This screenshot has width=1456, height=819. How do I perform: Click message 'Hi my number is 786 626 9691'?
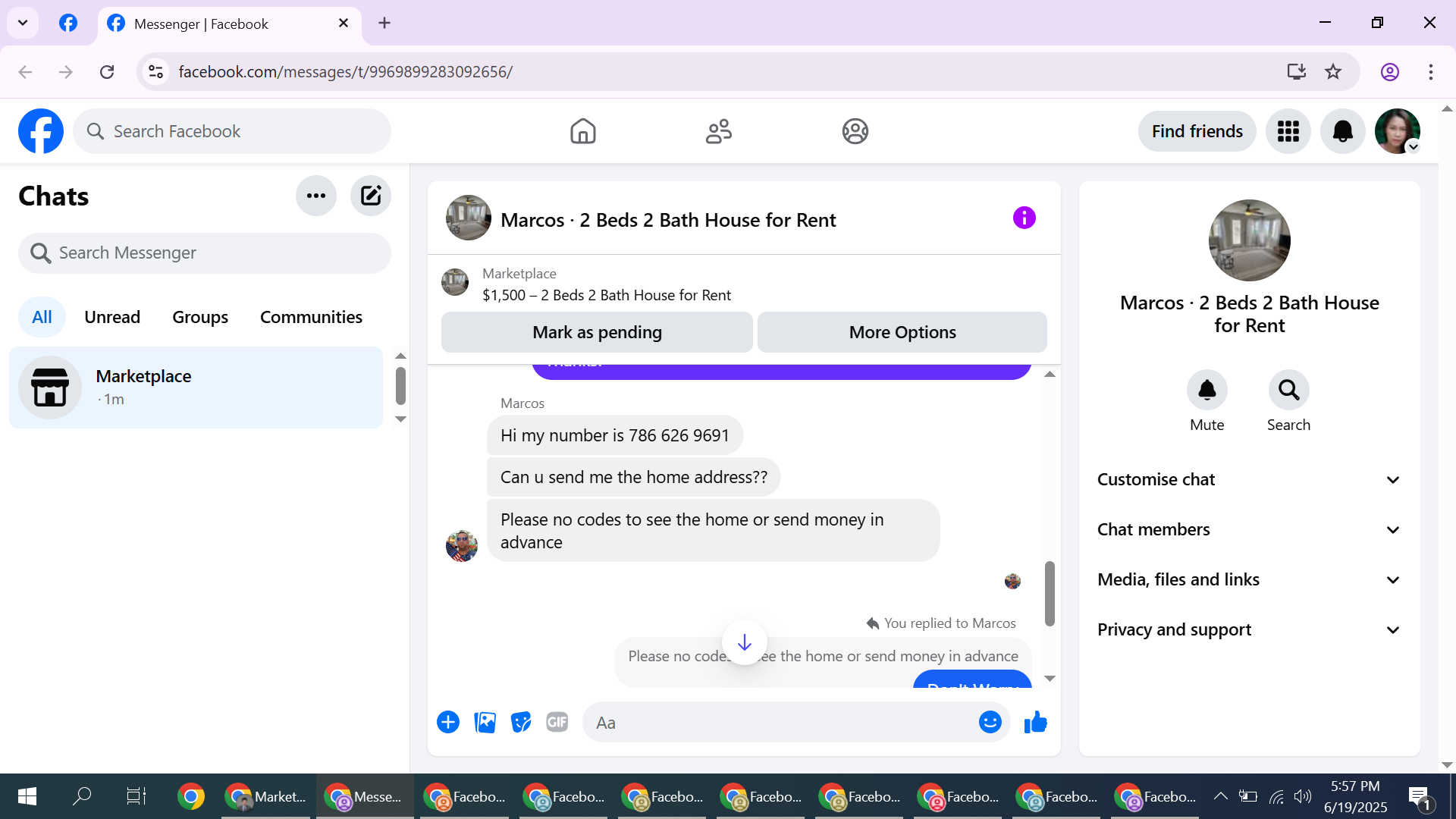pyautogui.click(x=614, y=435)
